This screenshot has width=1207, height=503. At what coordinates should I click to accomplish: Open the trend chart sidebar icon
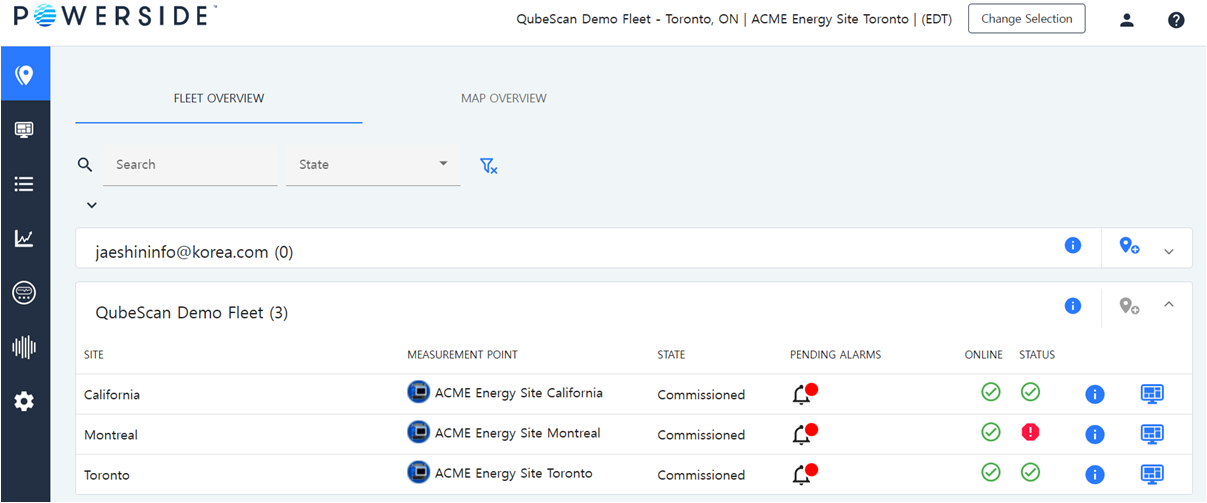(24, 238)
